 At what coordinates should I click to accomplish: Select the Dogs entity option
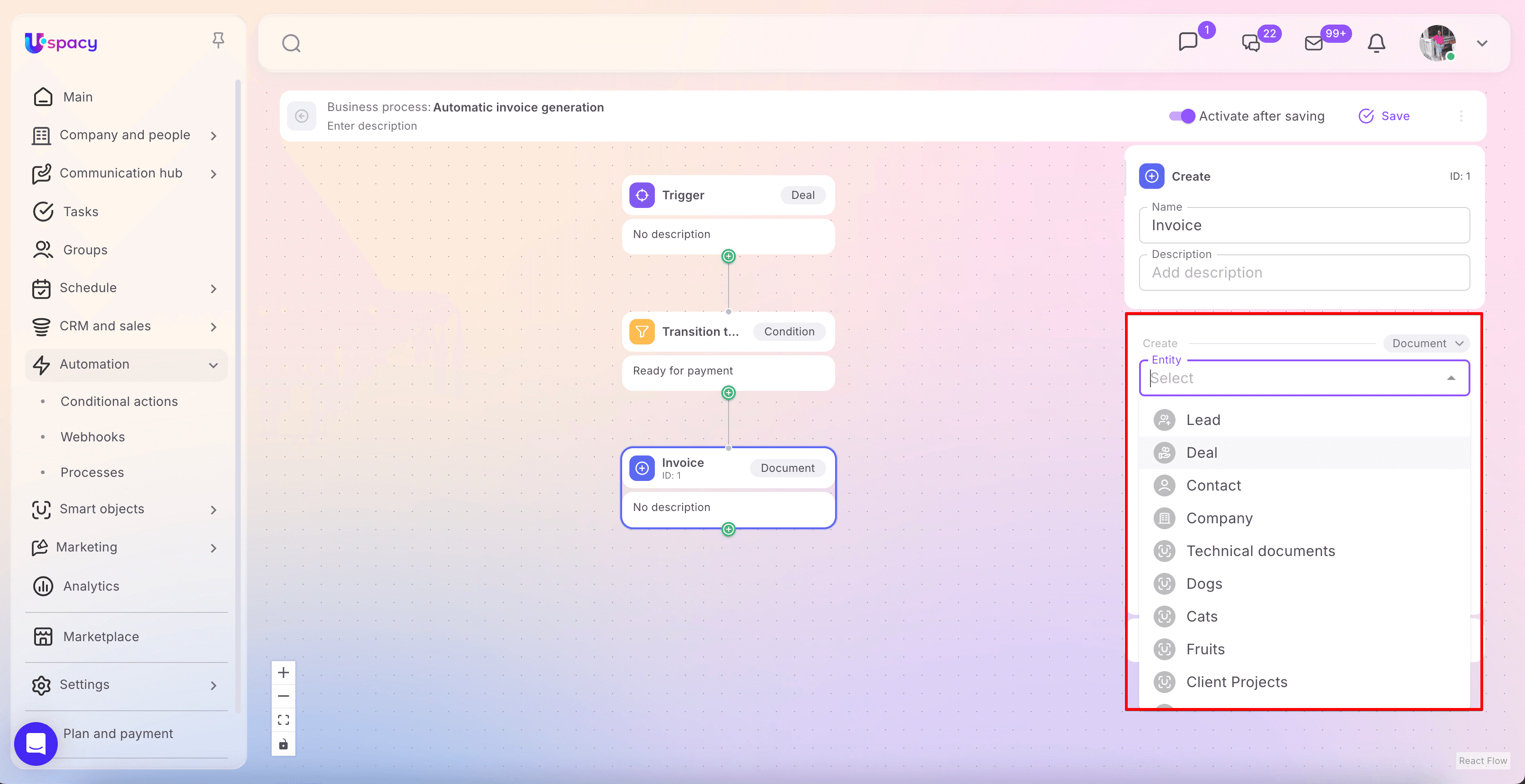(1304, 584)
